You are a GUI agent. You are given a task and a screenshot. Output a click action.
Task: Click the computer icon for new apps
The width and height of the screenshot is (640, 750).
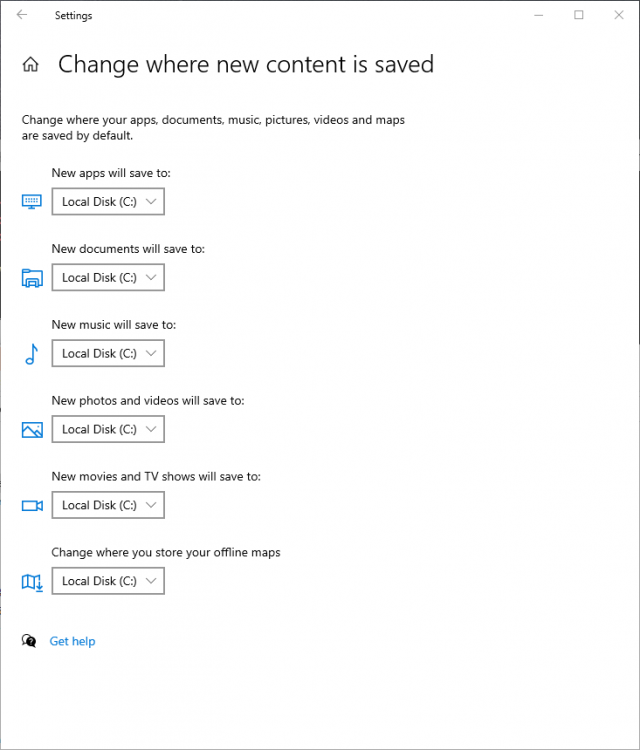click(x=32, y=201)
